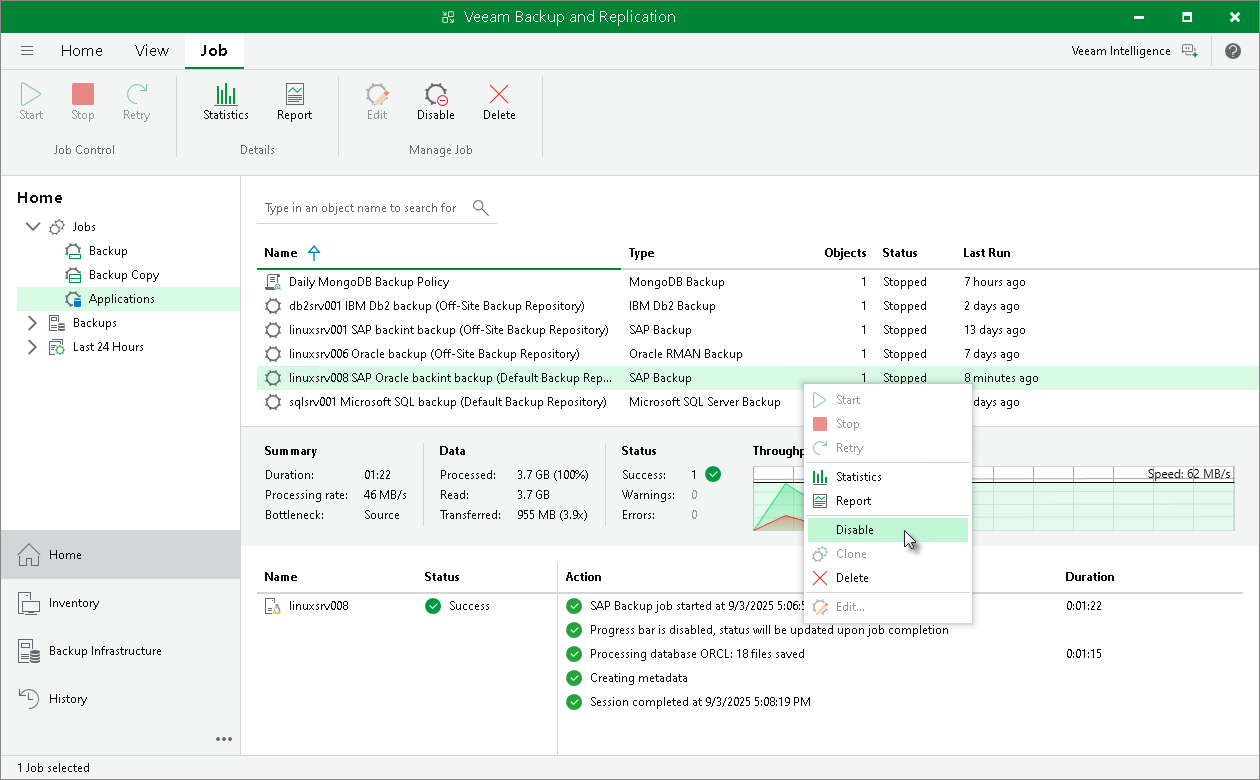This screenshot has width=1260, height=780.
Task: Click inside the object search field
Action: click(360, 208)
